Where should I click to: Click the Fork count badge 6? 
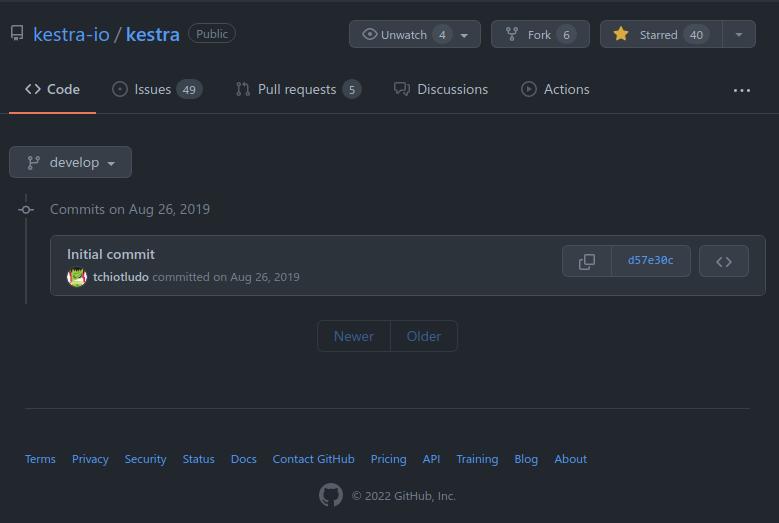566,35
